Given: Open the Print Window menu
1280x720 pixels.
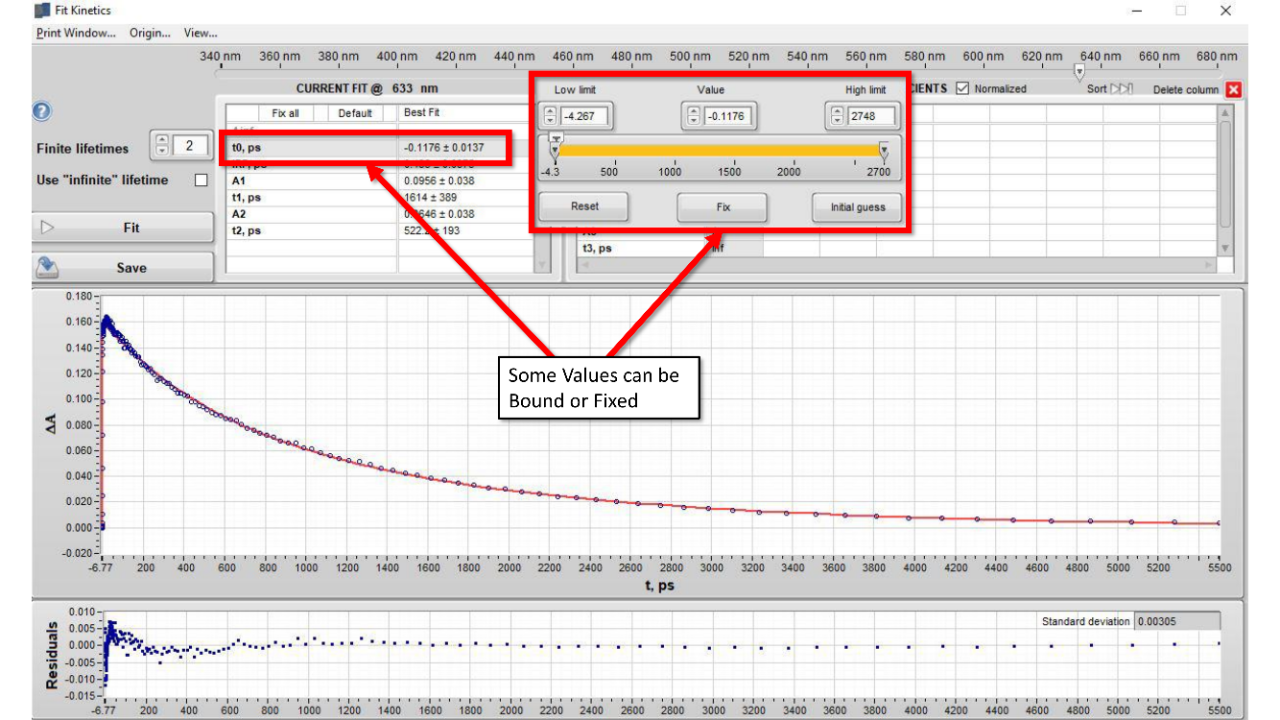Looking at the screenshot, I should point(76,33).
